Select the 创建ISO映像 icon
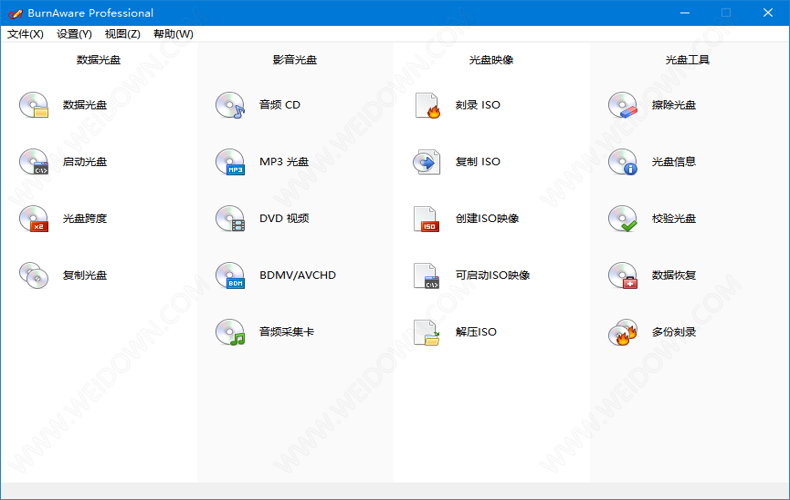 click(427, 219)
